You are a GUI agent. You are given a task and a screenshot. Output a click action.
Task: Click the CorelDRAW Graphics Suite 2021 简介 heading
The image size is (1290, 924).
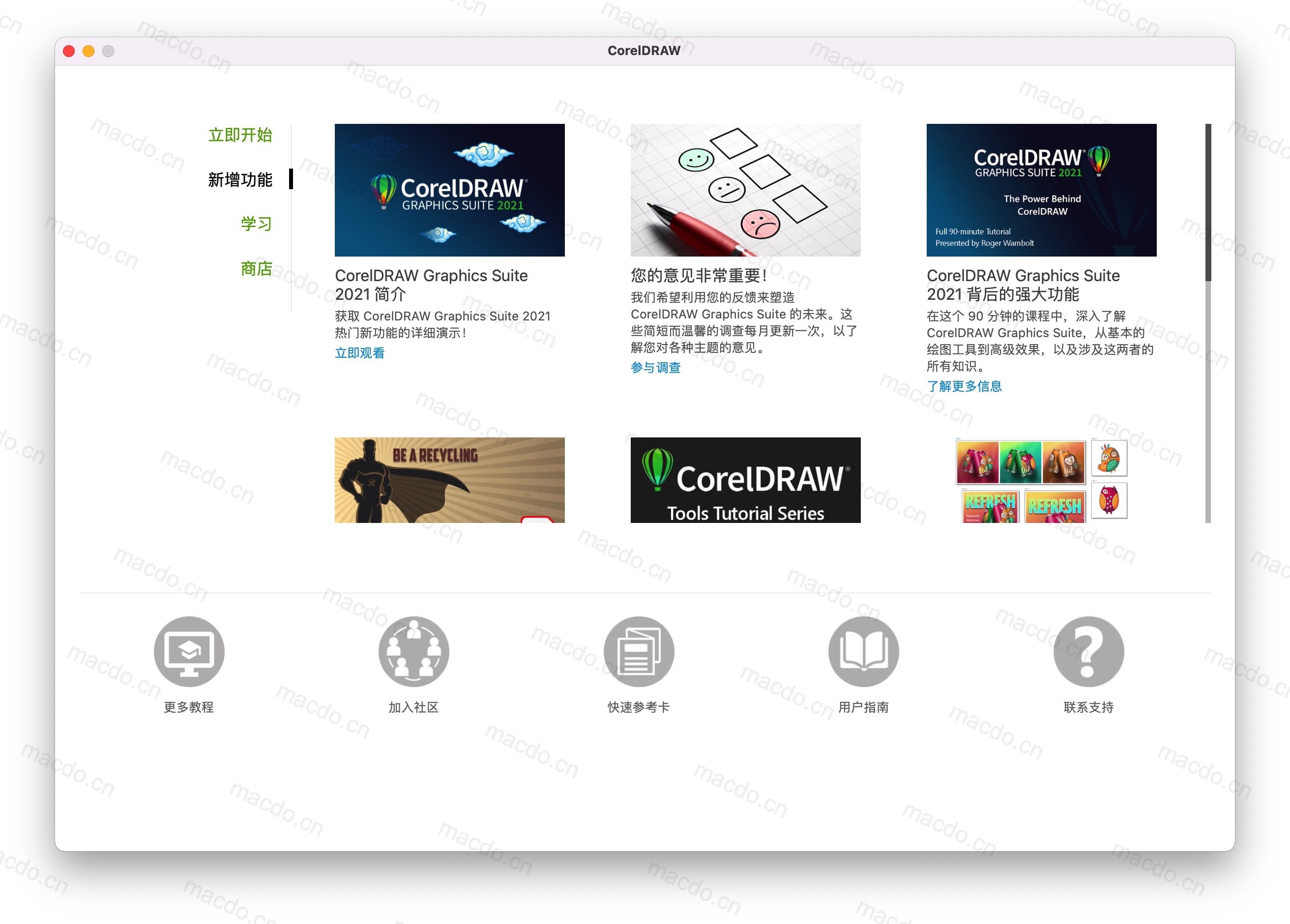click(x=431, y=285)
